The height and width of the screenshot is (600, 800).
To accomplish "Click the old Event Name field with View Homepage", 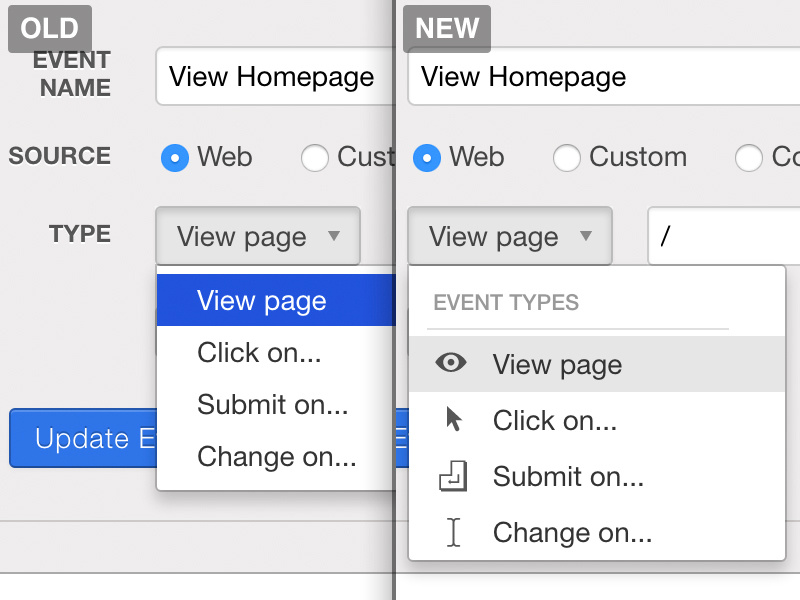I will pyautogui.click(x=272, y=77).
